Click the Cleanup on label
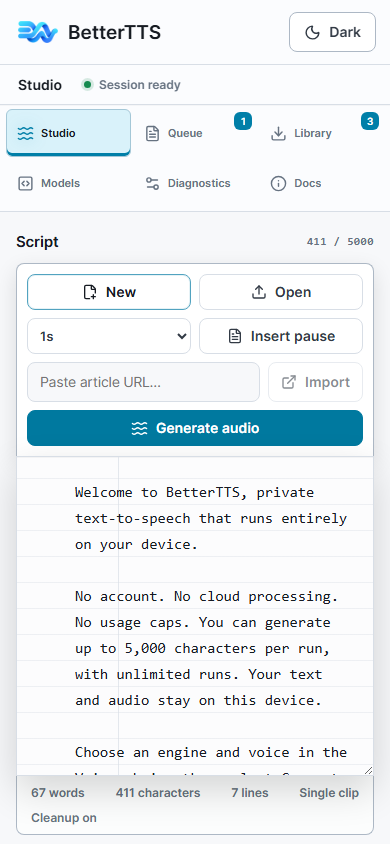Viewport: 390px width, 844px height. pos(64,818)
